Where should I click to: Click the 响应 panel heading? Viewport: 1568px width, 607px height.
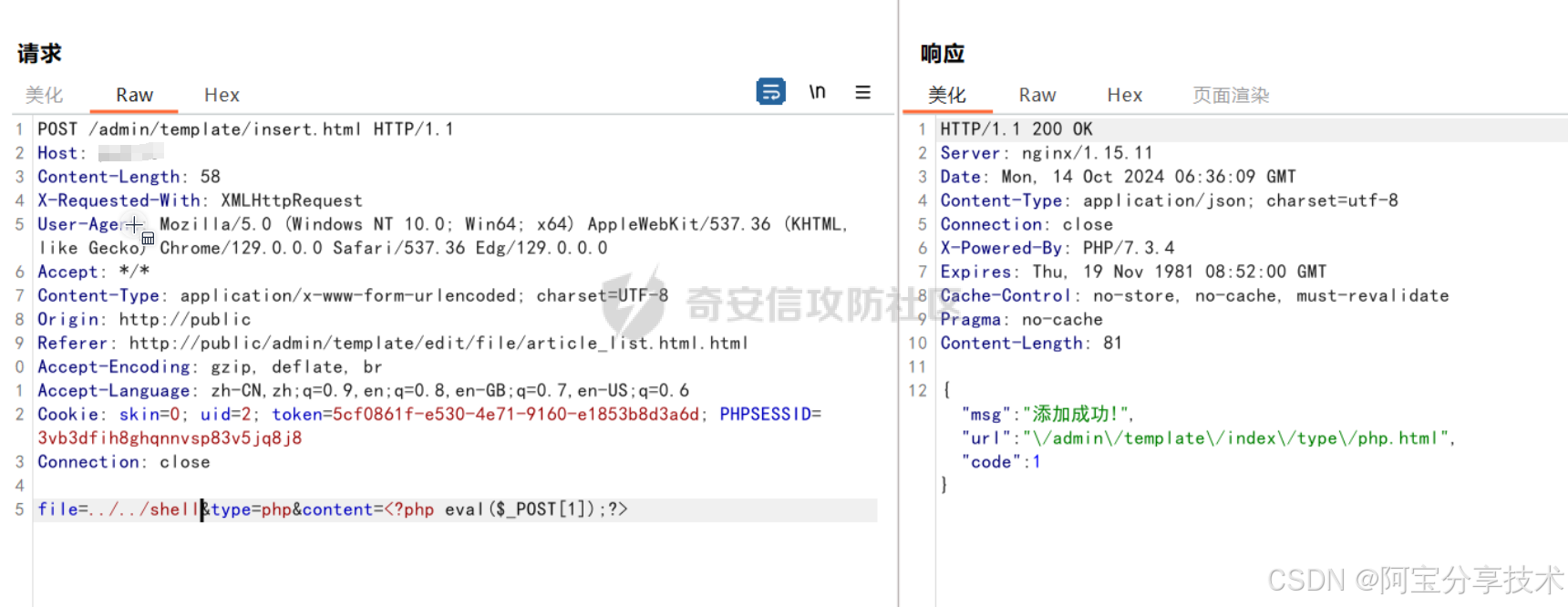[x=943, y=53]
